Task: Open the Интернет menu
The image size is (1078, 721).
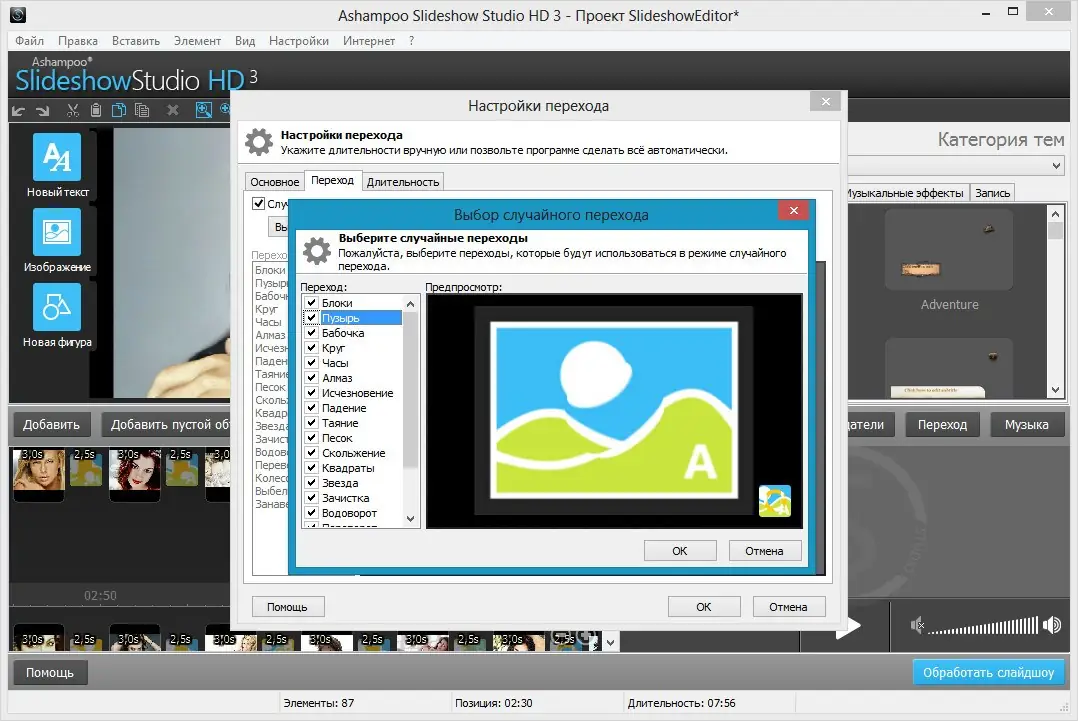Action: pyautogui.click(x=369, y=41)
